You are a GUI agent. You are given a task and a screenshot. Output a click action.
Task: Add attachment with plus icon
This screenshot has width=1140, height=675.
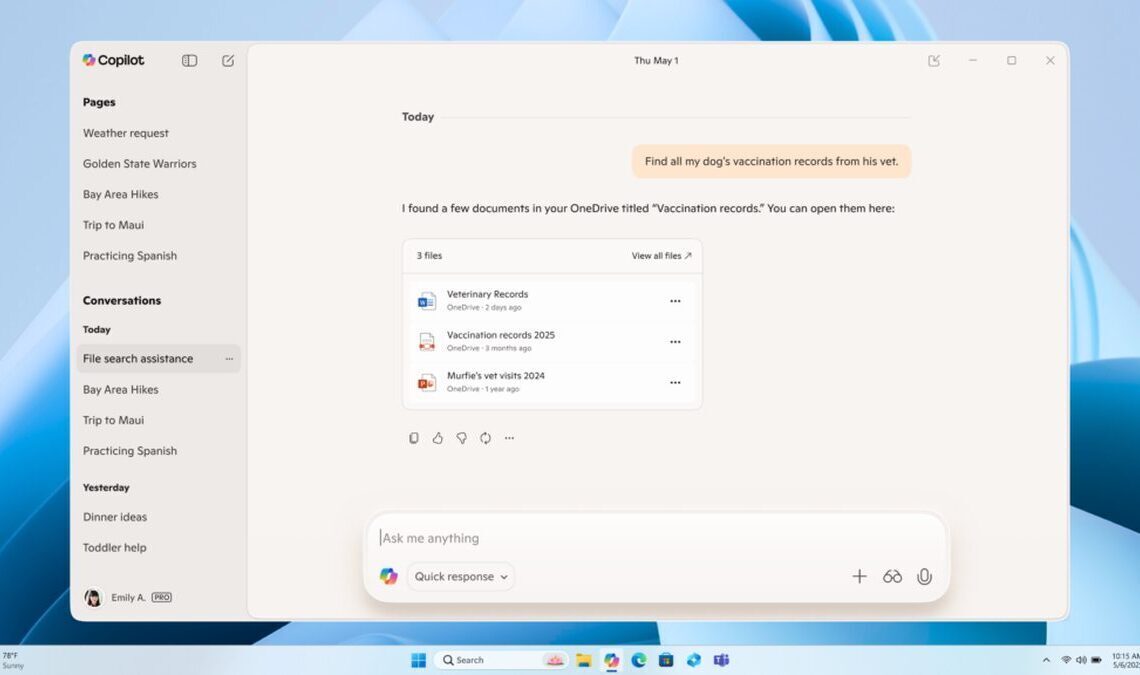[x=859, y=576]
